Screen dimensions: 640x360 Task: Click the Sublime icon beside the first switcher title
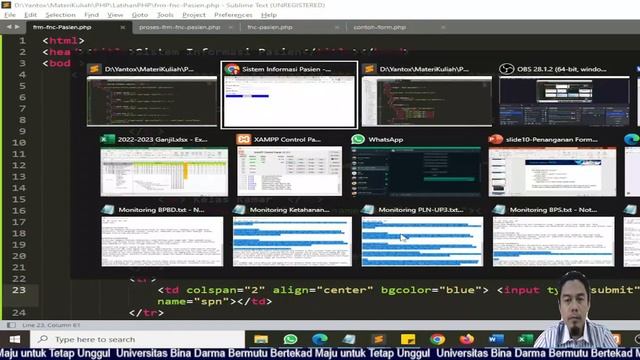[x=94, y=69]
